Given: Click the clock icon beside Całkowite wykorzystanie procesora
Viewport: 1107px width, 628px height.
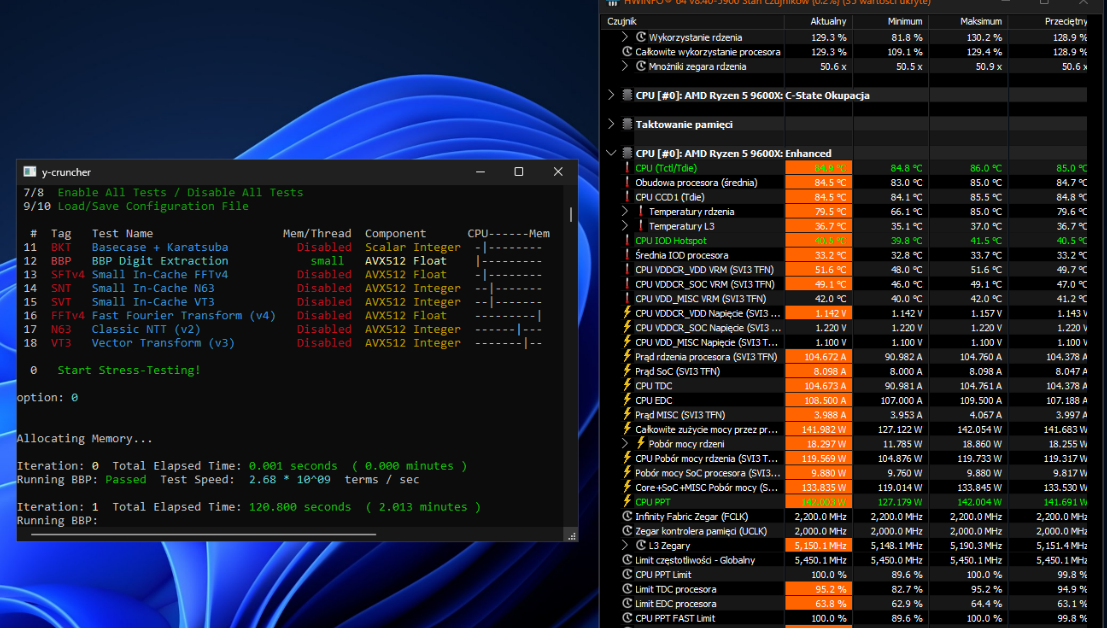Looking at the screenshot, I should click(x=627, y=51).
